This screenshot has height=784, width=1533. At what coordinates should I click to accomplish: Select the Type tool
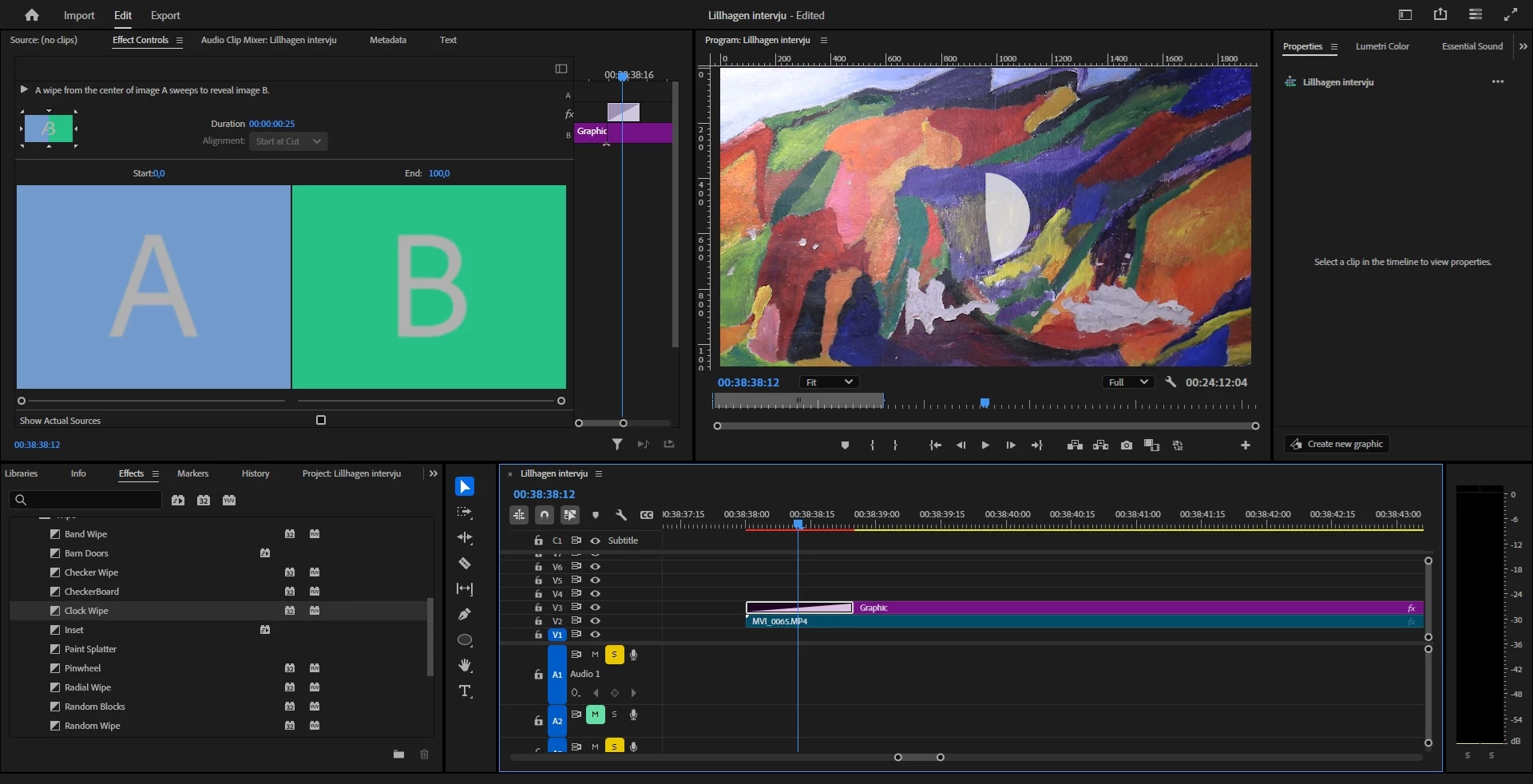465,691
